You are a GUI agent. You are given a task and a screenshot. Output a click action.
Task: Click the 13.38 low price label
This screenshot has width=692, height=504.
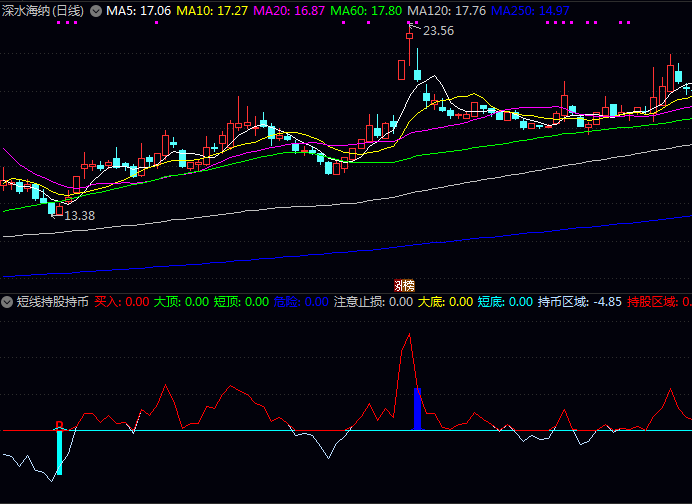[80, 215]
